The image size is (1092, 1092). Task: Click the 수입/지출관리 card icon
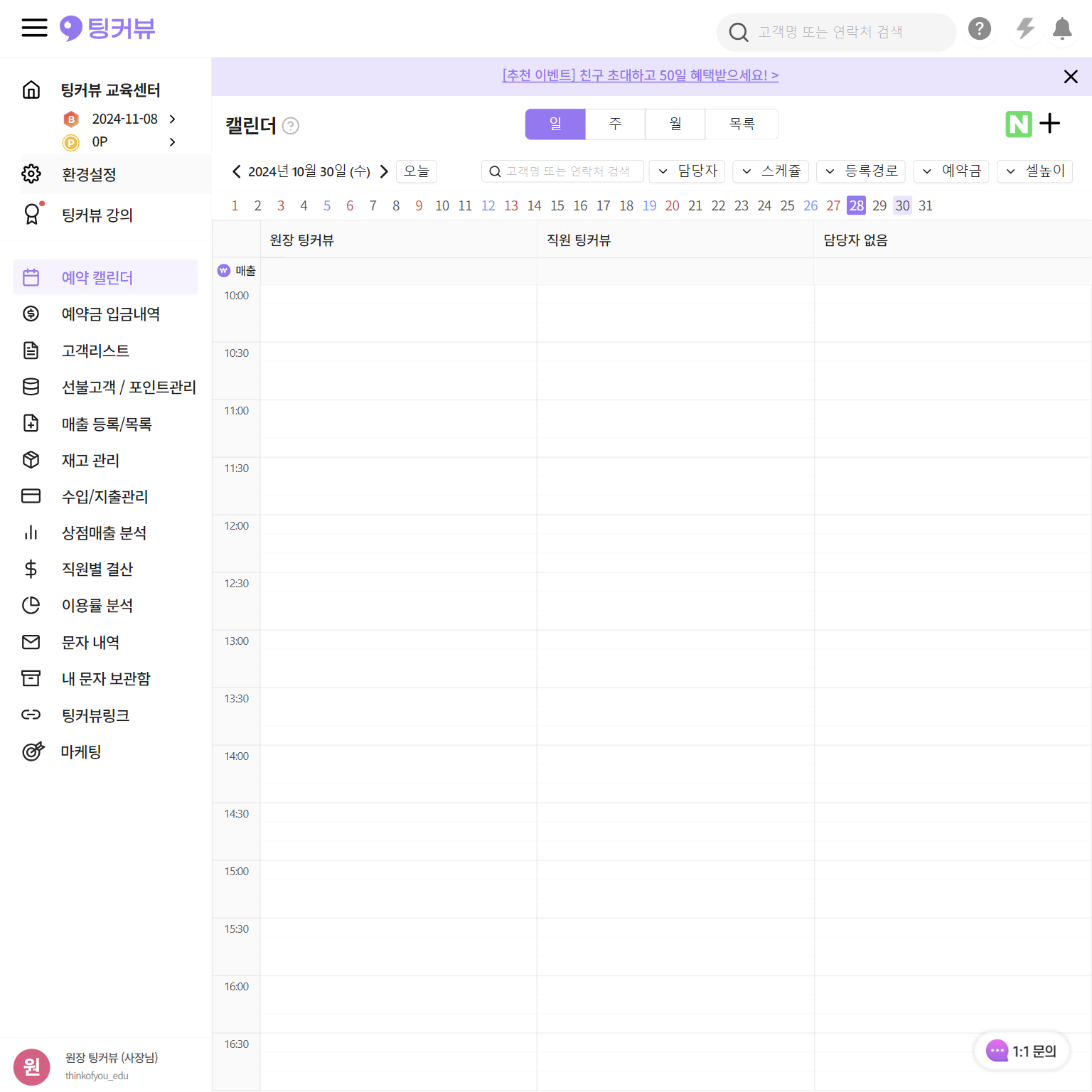(31, 496)
